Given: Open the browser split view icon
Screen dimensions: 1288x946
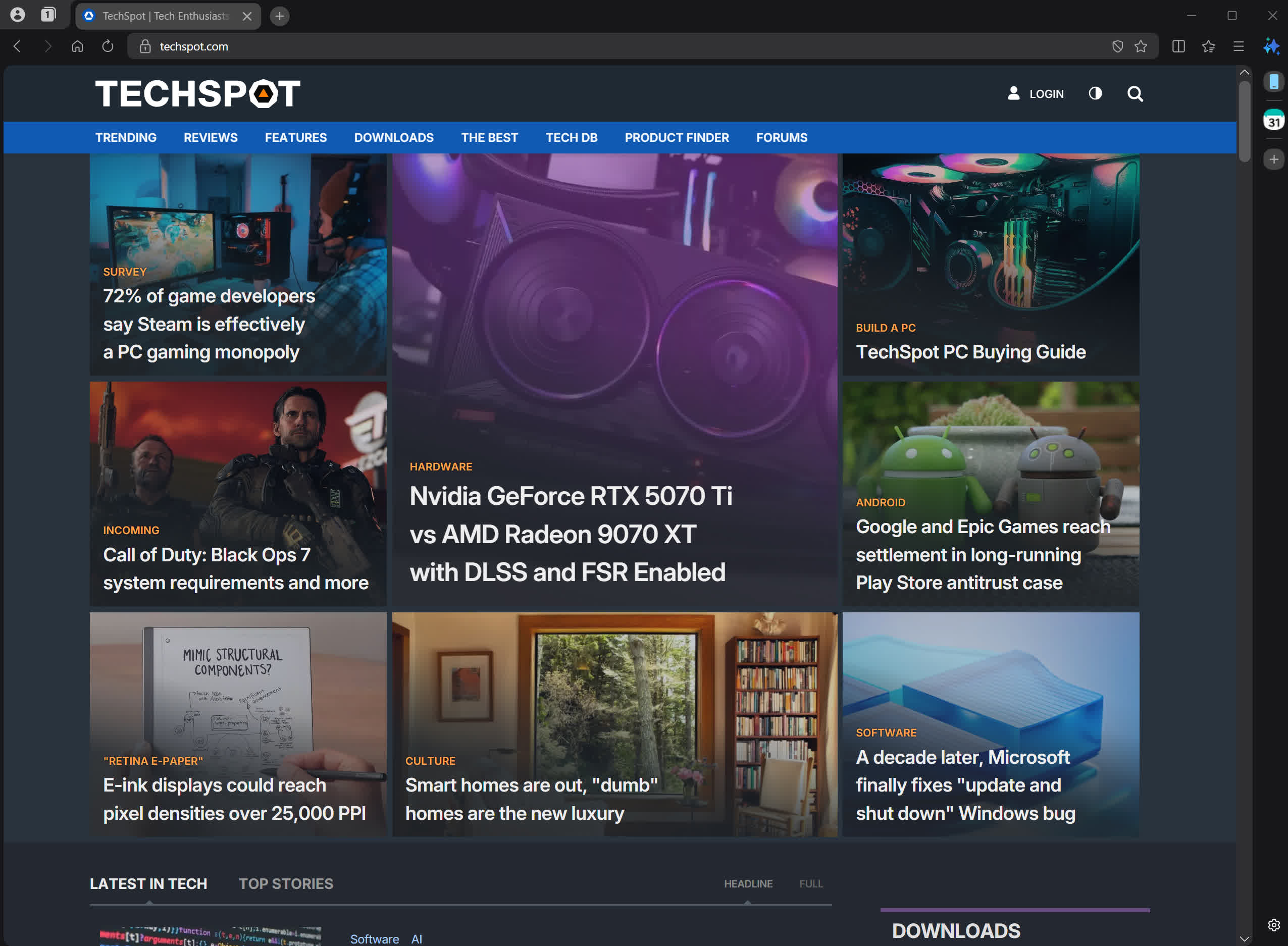Looking at the screenshot, I should pos(1178,46).
